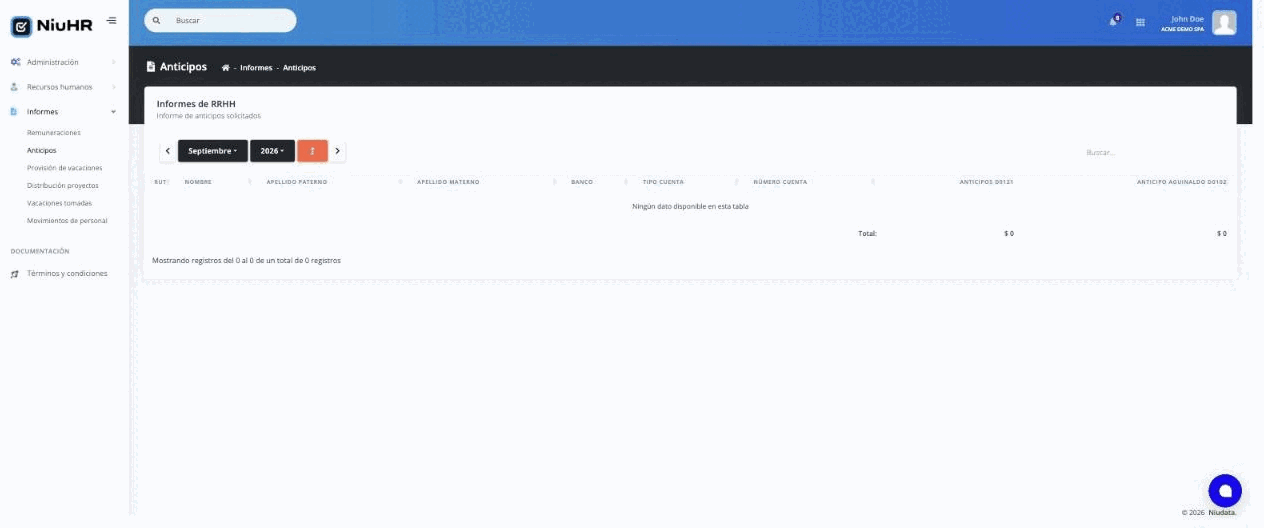
Task: Click the ACME DEMO SPA company label
Action: 1182,29
